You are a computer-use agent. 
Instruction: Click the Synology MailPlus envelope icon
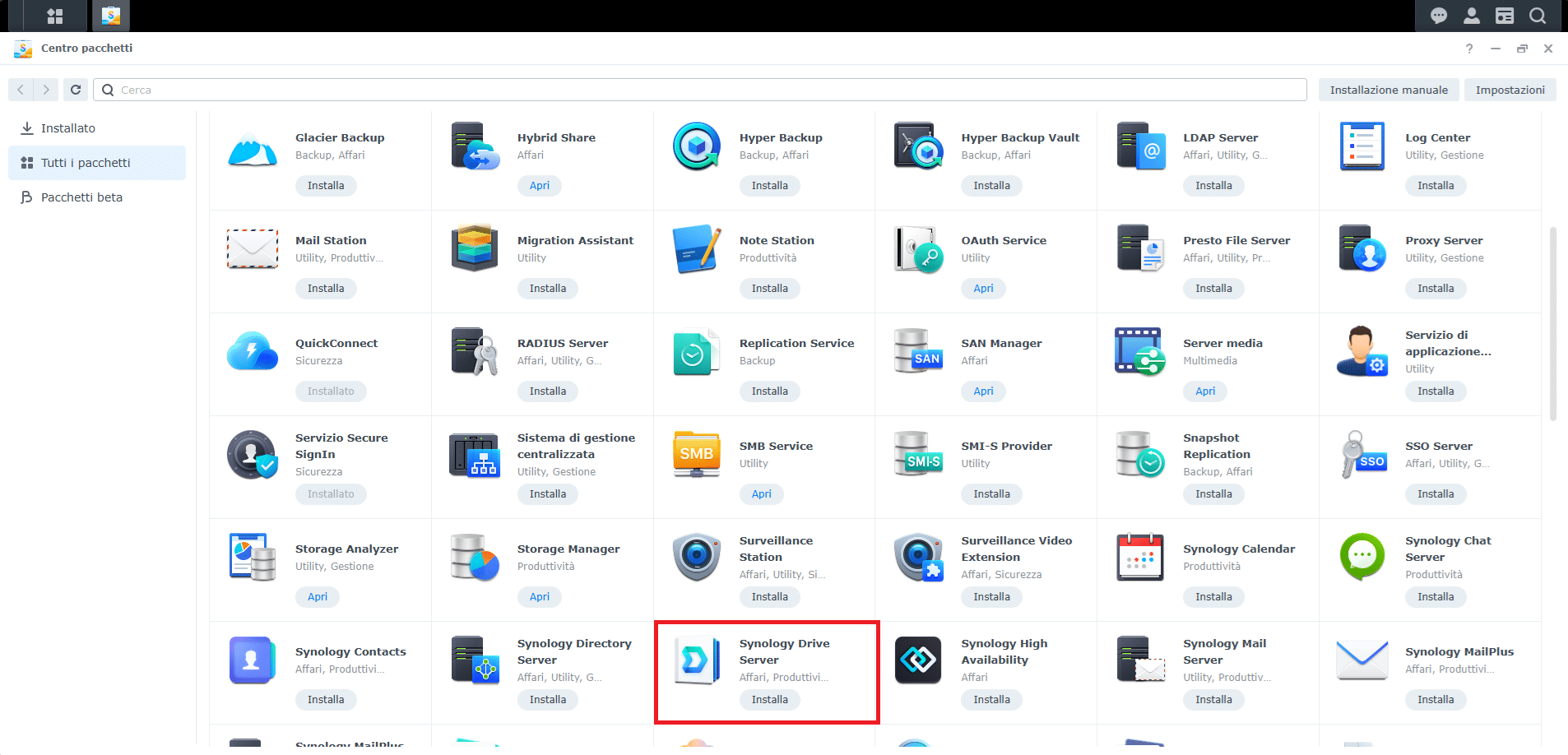click(x=1362, y=660)
